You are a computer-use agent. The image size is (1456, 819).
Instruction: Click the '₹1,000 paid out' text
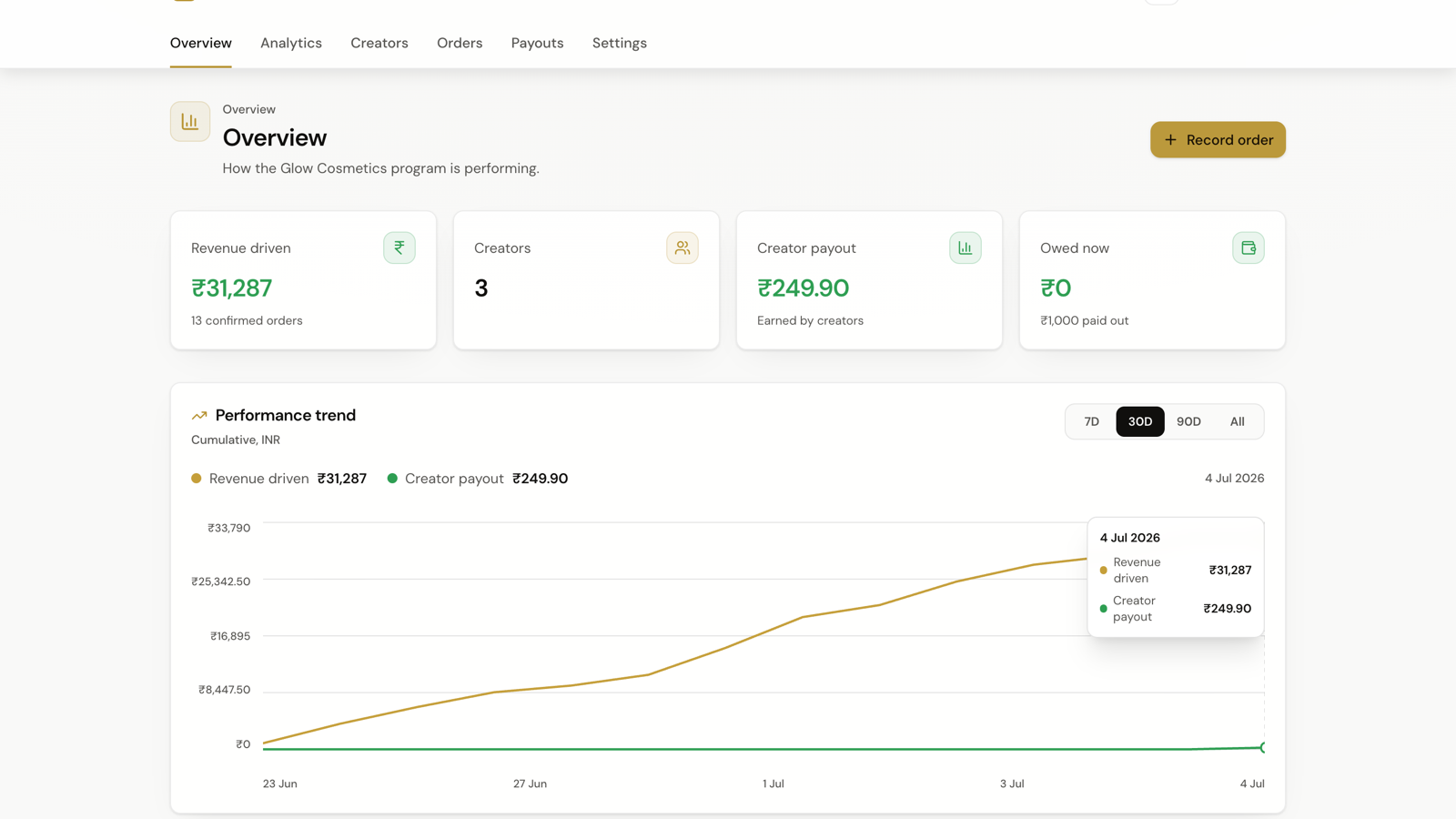(1084, 320)
